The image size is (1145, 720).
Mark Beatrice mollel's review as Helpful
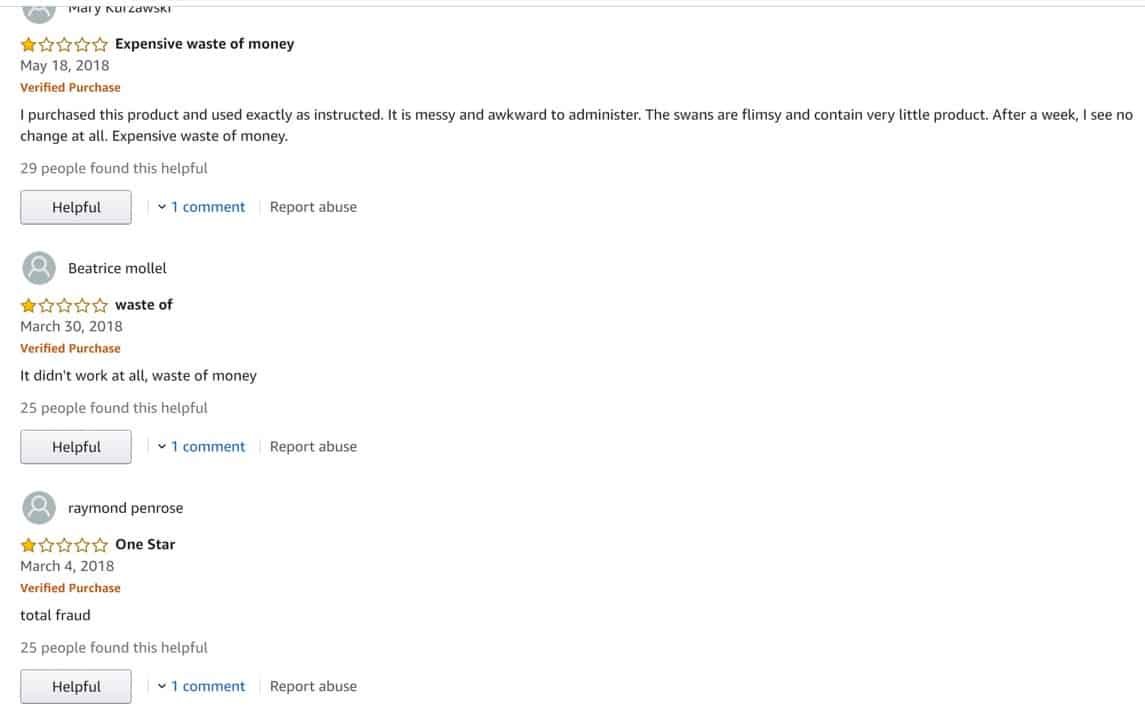click(76, 447)
